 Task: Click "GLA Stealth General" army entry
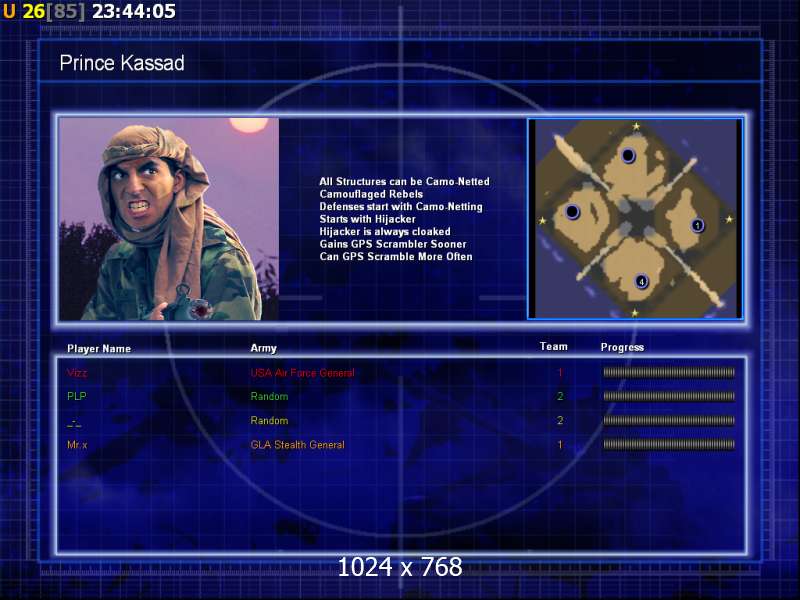297,445
